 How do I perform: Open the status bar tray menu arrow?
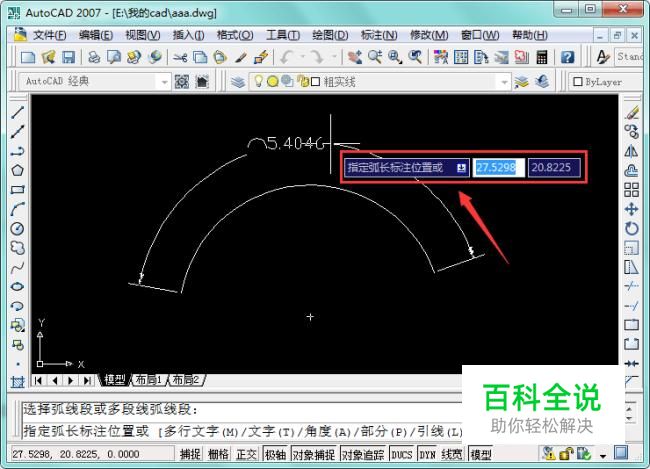(x=603, y=456)
